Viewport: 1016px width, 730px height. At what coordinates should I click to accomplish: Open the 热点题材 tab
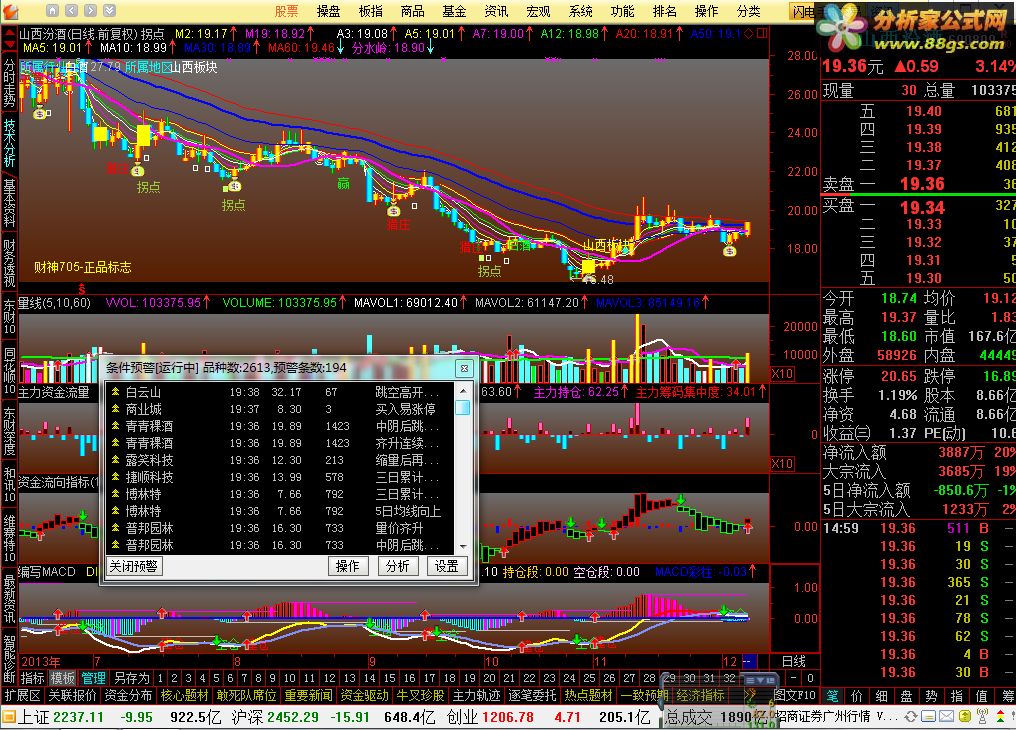[588, 696]
